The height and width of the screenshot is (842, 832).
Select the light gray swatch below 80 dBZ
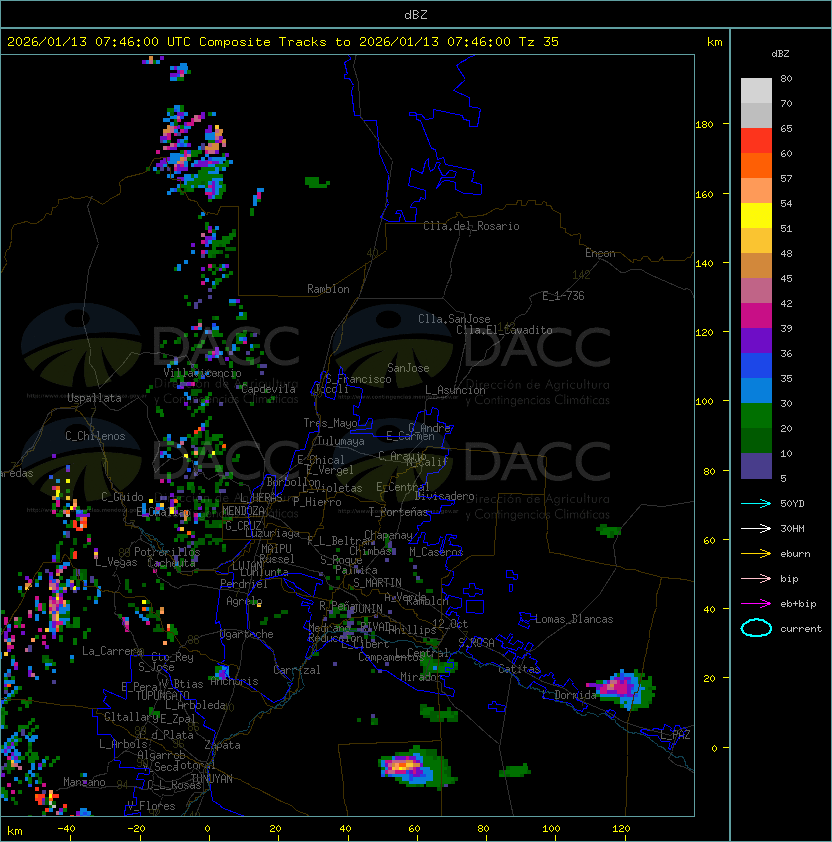756,90
